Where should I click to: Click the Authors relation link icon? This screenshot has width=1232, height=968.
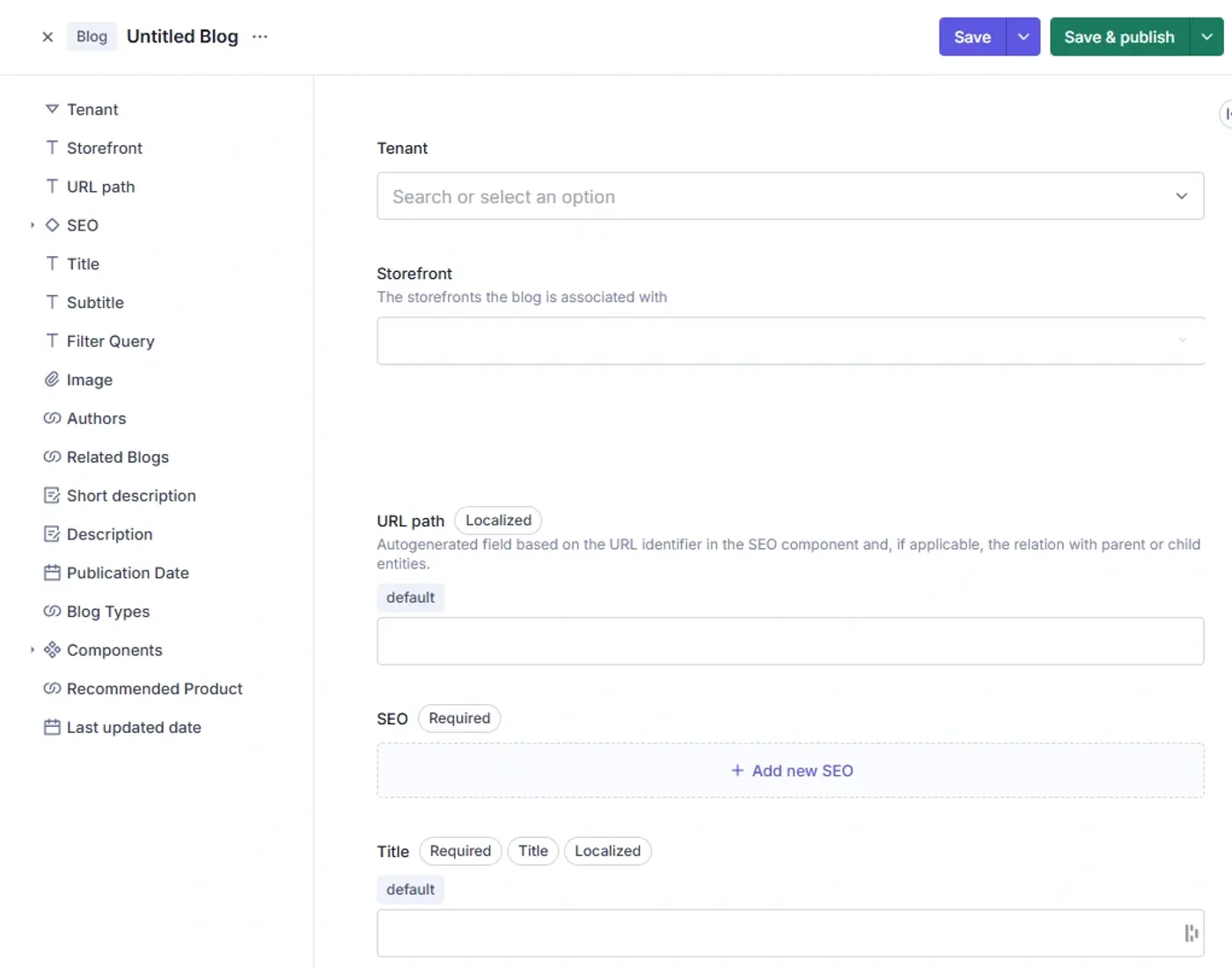coord(52,418)
